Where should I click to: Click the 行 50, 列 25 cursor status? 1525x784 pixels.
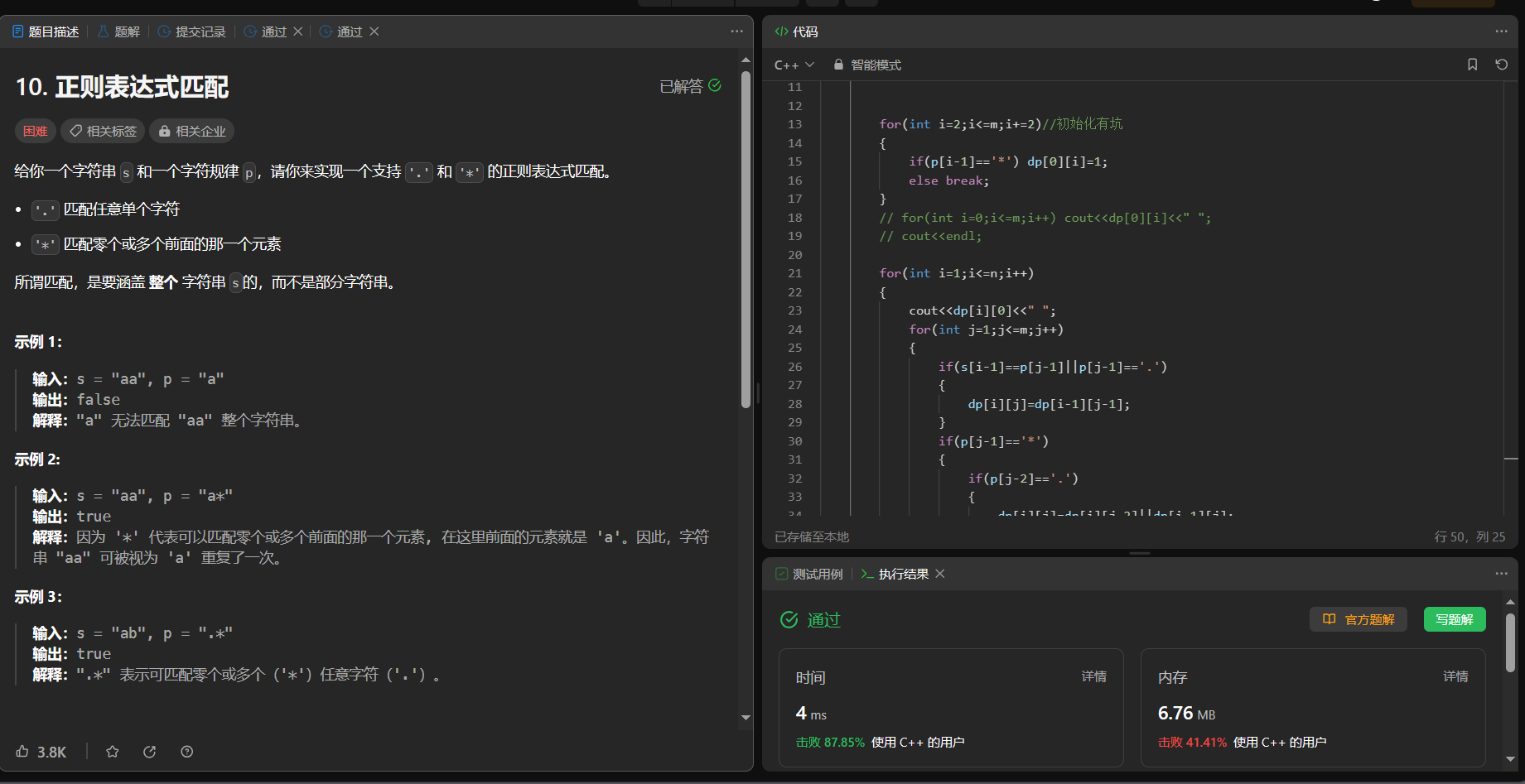[x=1470, y=536]
